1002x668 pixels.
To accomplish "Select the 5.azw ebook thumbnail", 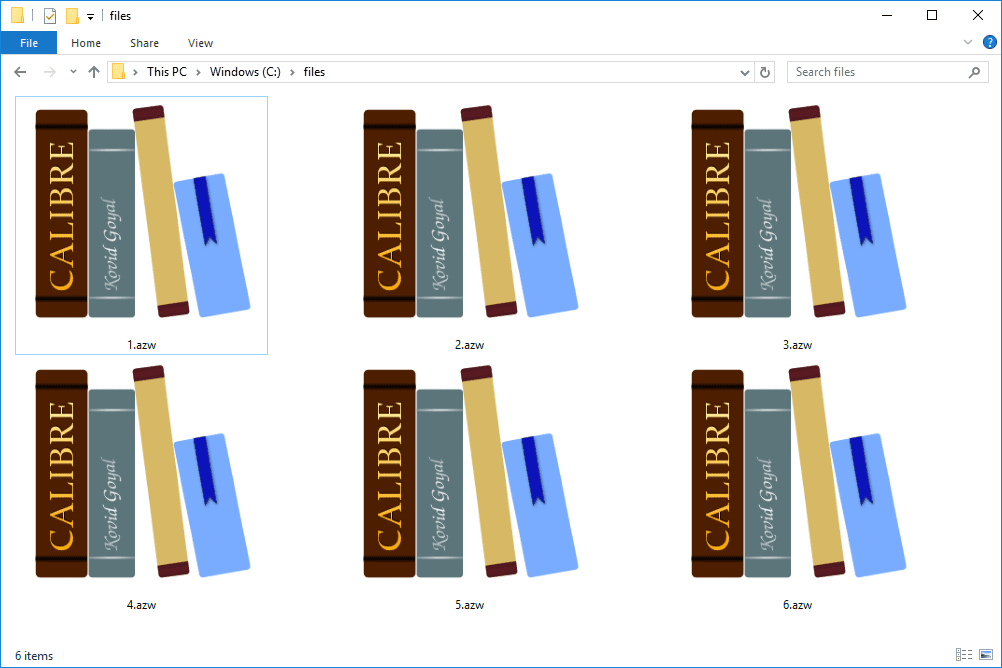I will [470, 475].
